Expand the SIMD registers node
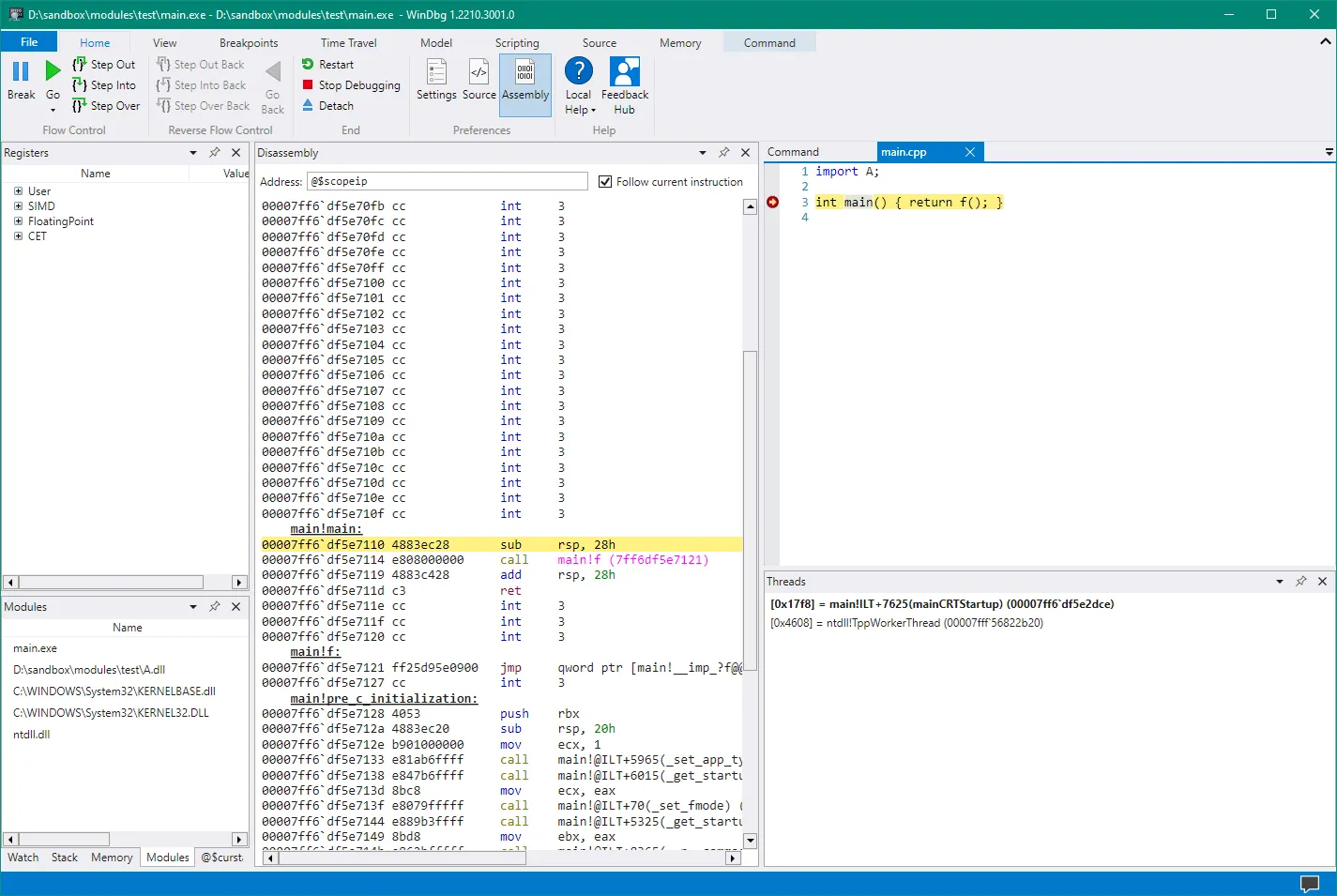Image resolution: width=1337 pixels, height=896 pixels. tap(18, 206)
